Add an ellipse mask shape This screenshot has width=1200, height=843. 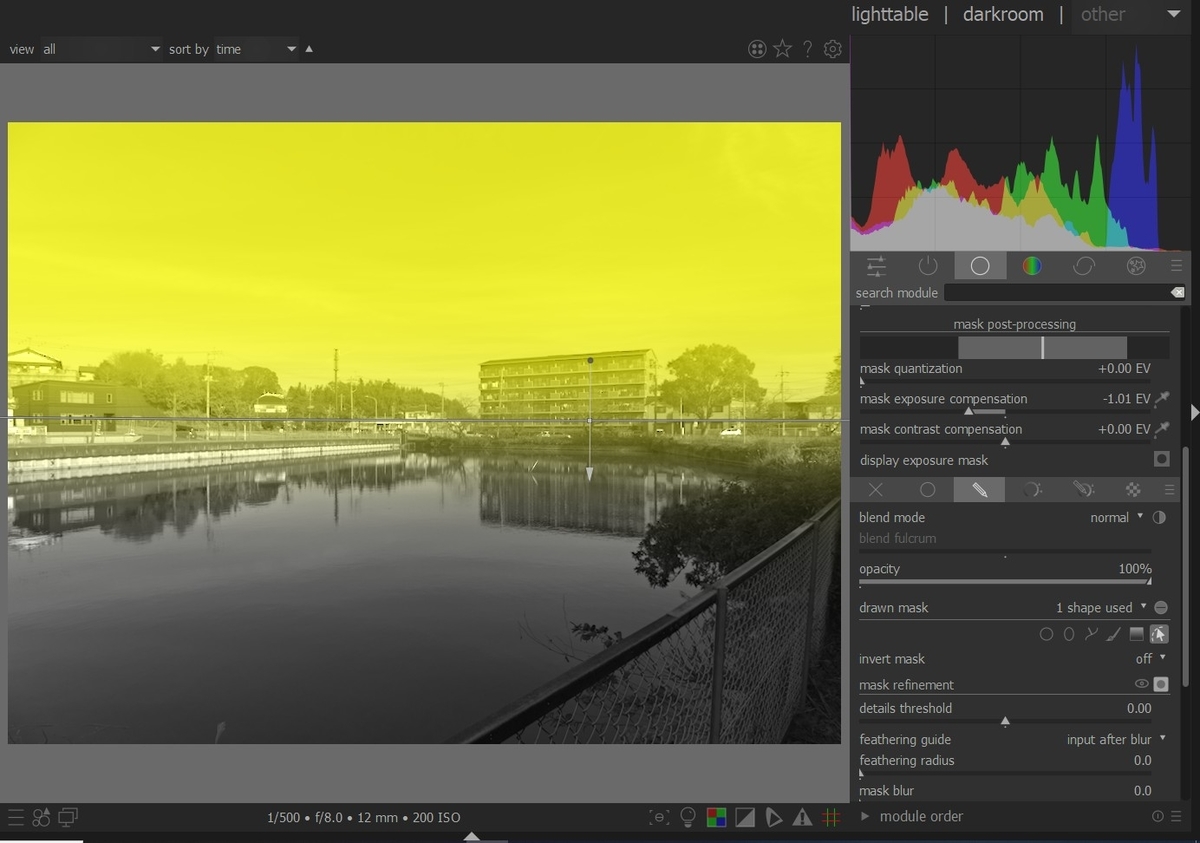1069,634
